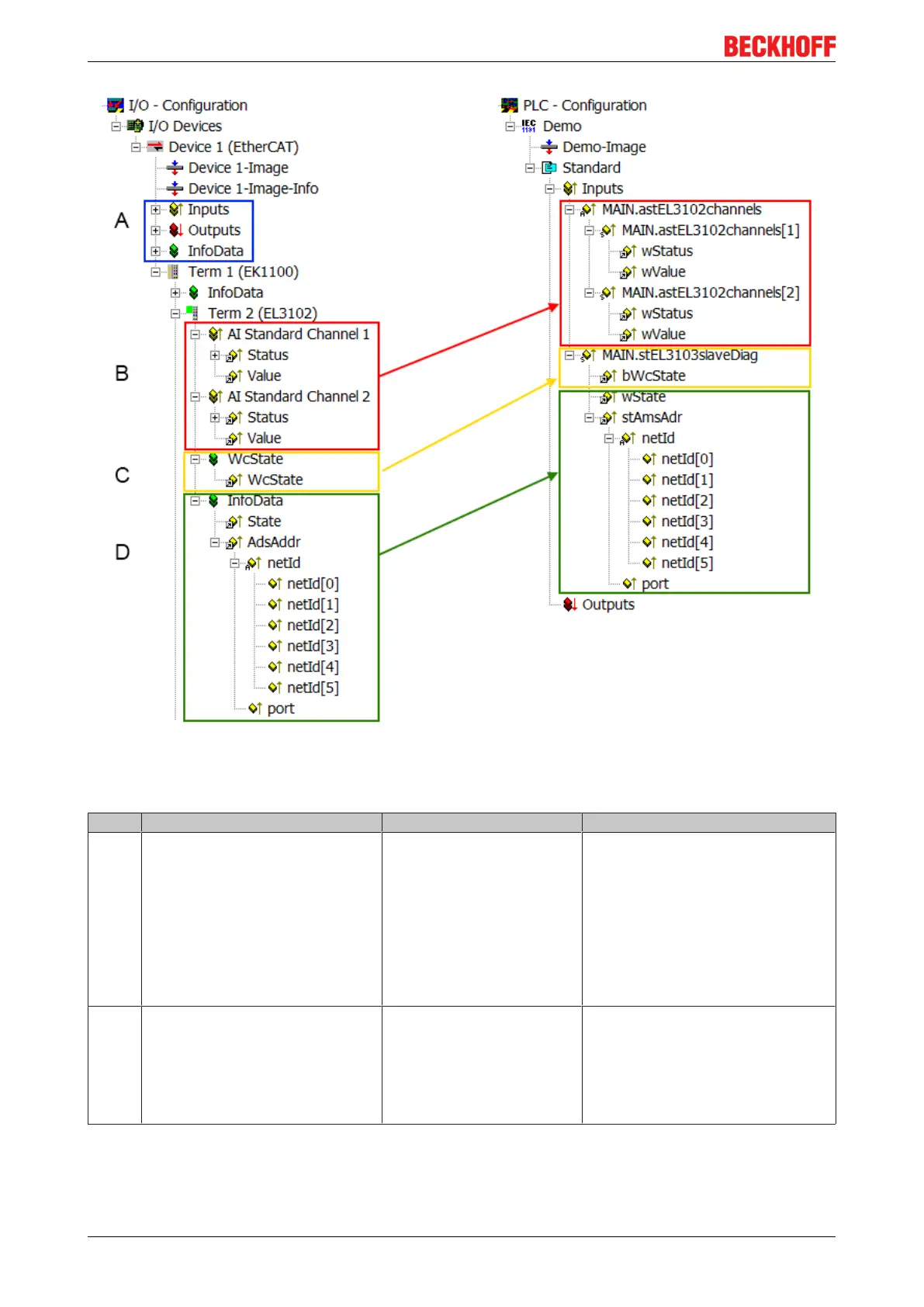Viewport: 924px width, 1307px height.
Task: Click the PLC - Configuration icon
Action: coord(510,106)
